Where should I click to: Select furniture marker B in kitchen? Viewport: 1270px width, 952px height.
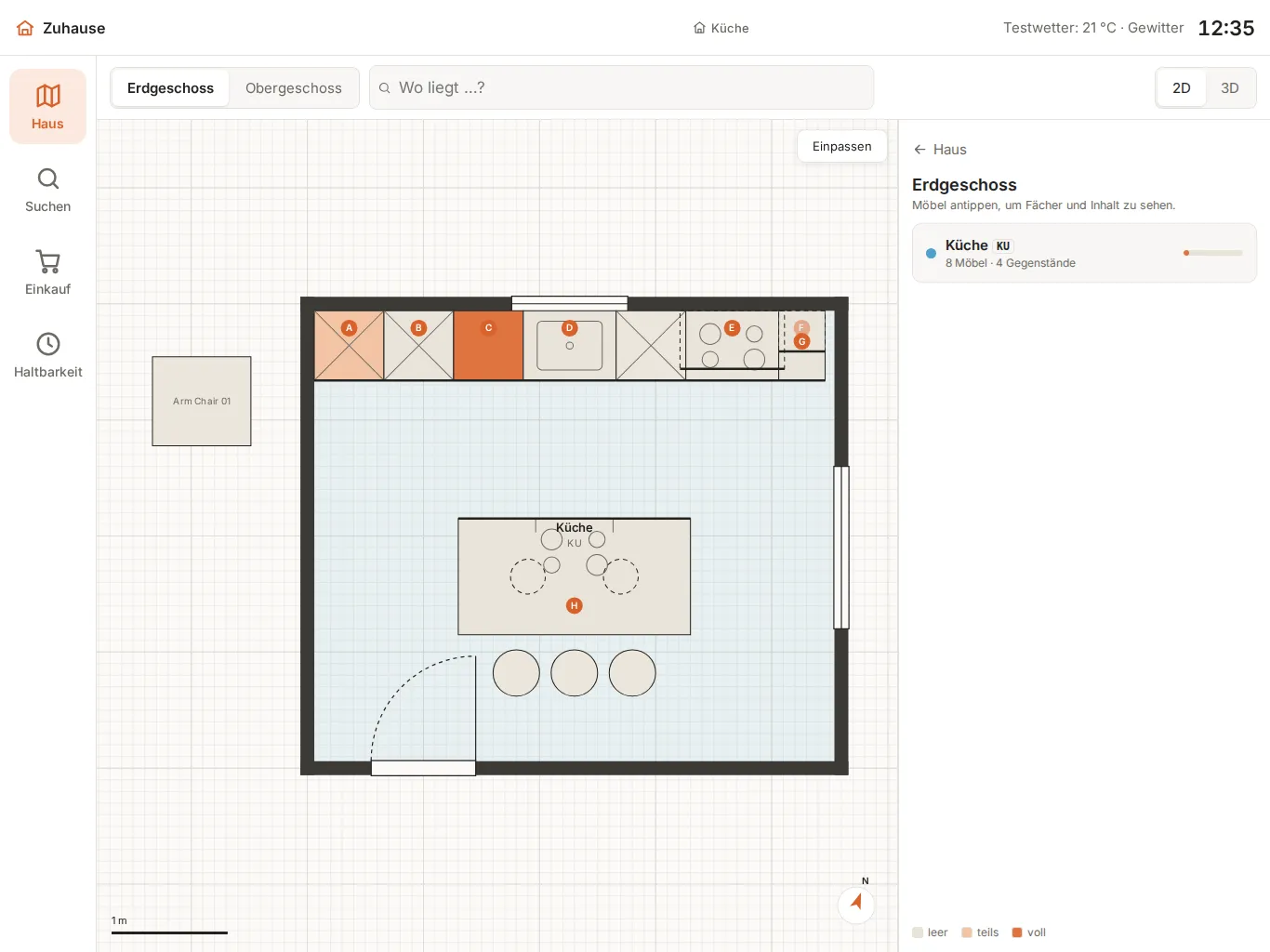tap(418, 327)
